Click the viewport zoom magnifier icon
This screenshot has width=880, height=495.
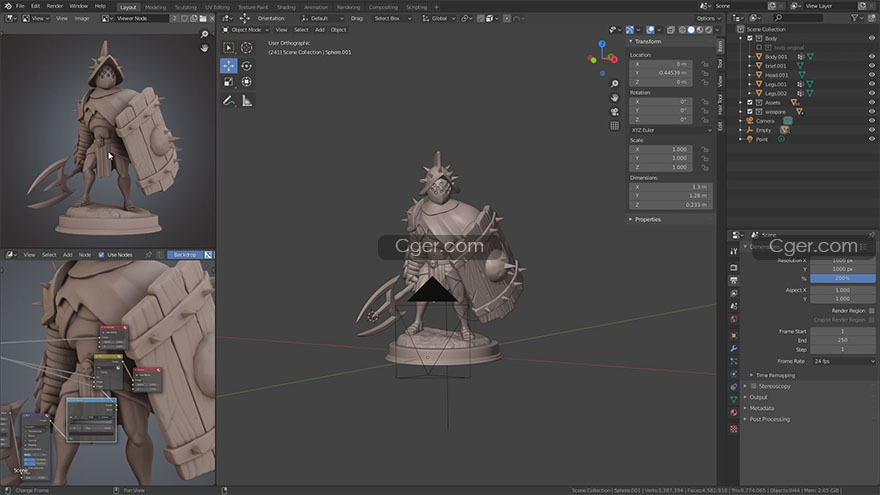pyautogui.click(x=615, y=84)
